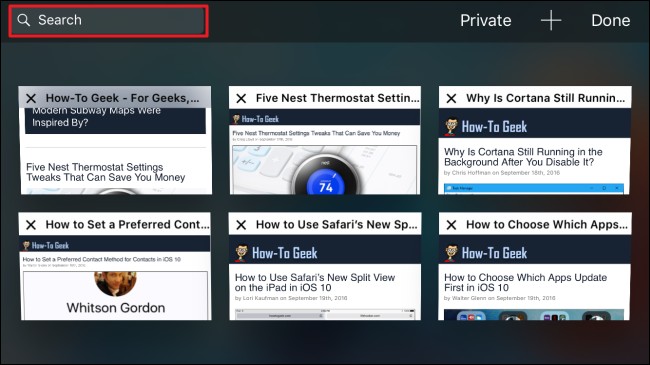Open Safari Split View article headline preview

click(x=315, y=282)
